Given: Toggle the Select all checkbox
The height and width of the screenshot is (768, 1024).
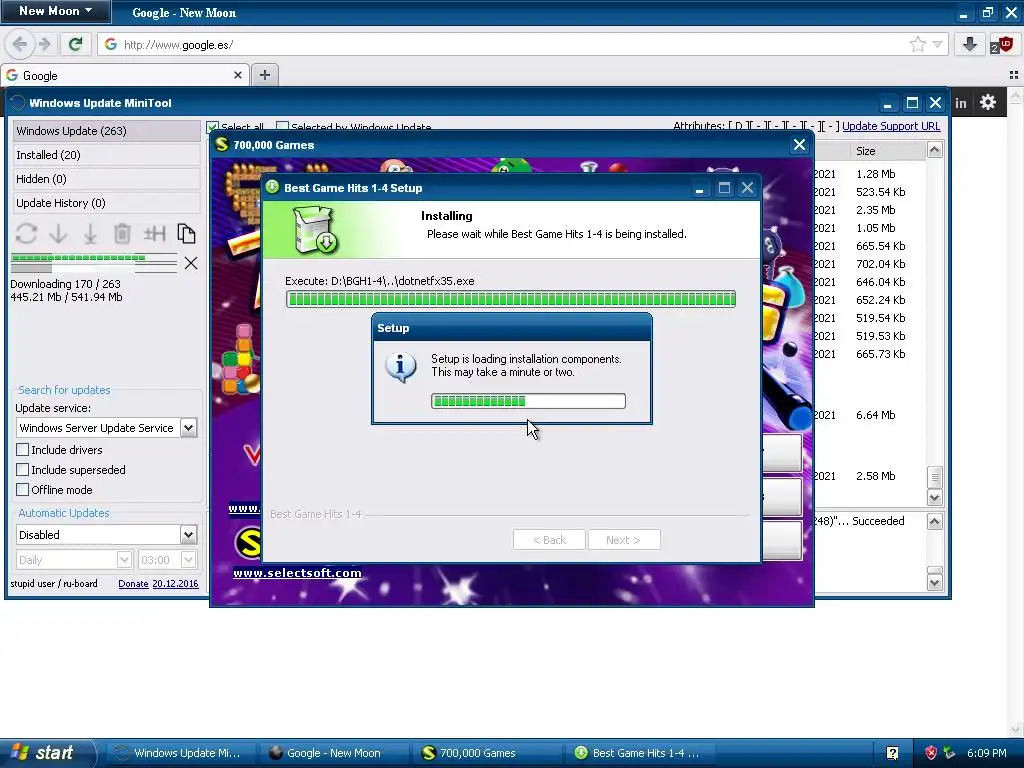Looking at the screenshot, I should click(x=212, y=127).
